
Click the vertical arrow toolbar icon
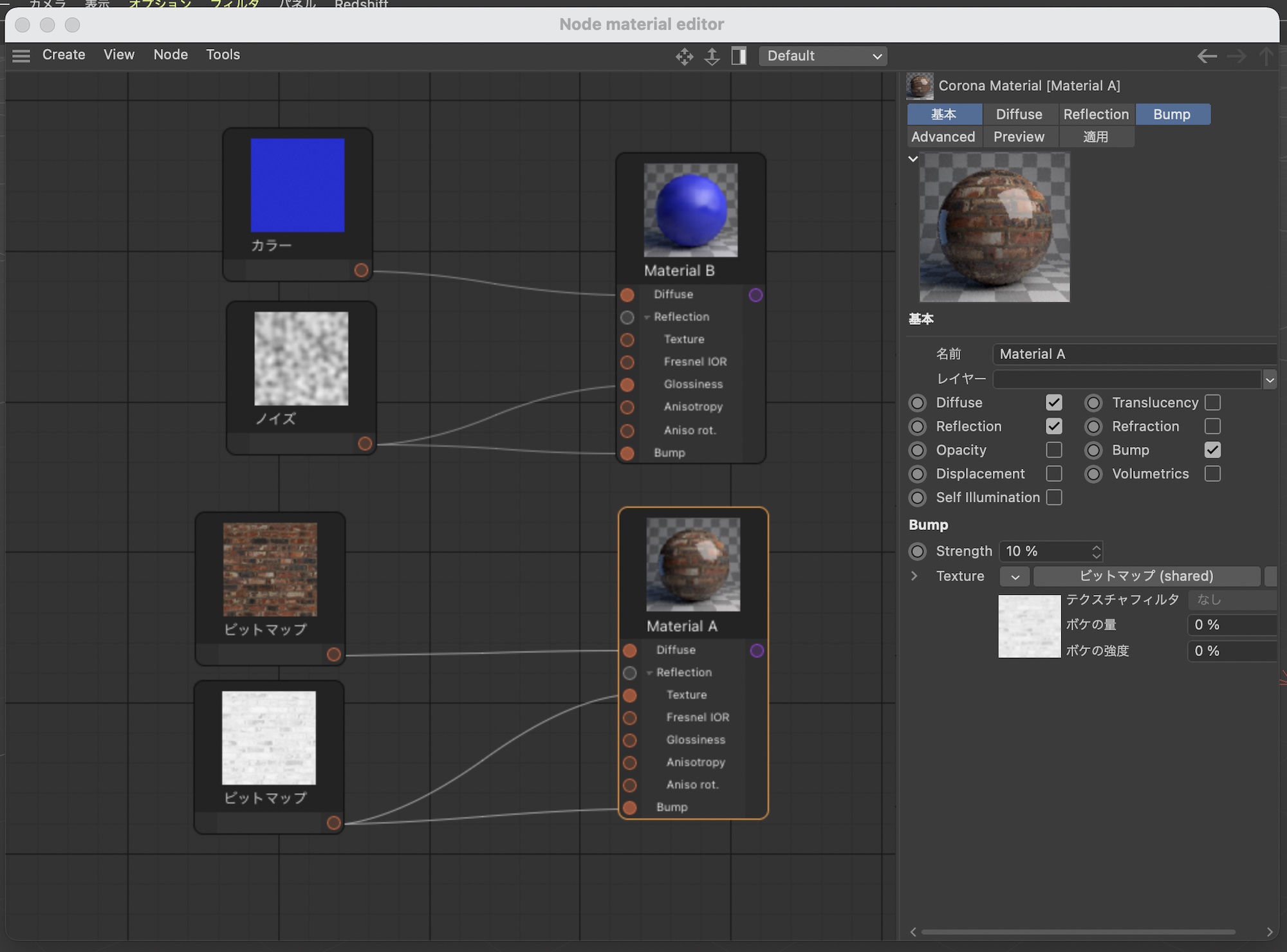[x=712, y=57]
